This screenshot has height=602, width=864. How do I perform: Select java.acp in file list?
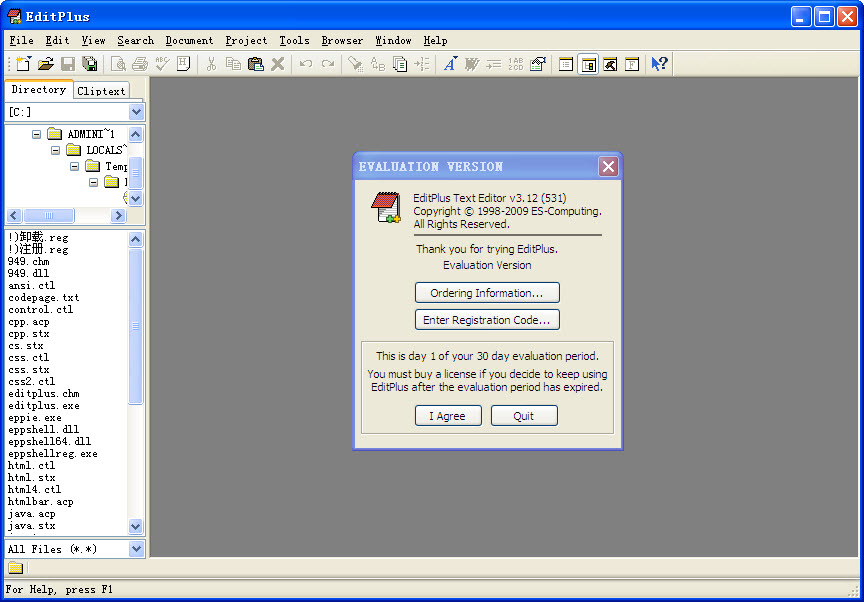pos(32,513)
